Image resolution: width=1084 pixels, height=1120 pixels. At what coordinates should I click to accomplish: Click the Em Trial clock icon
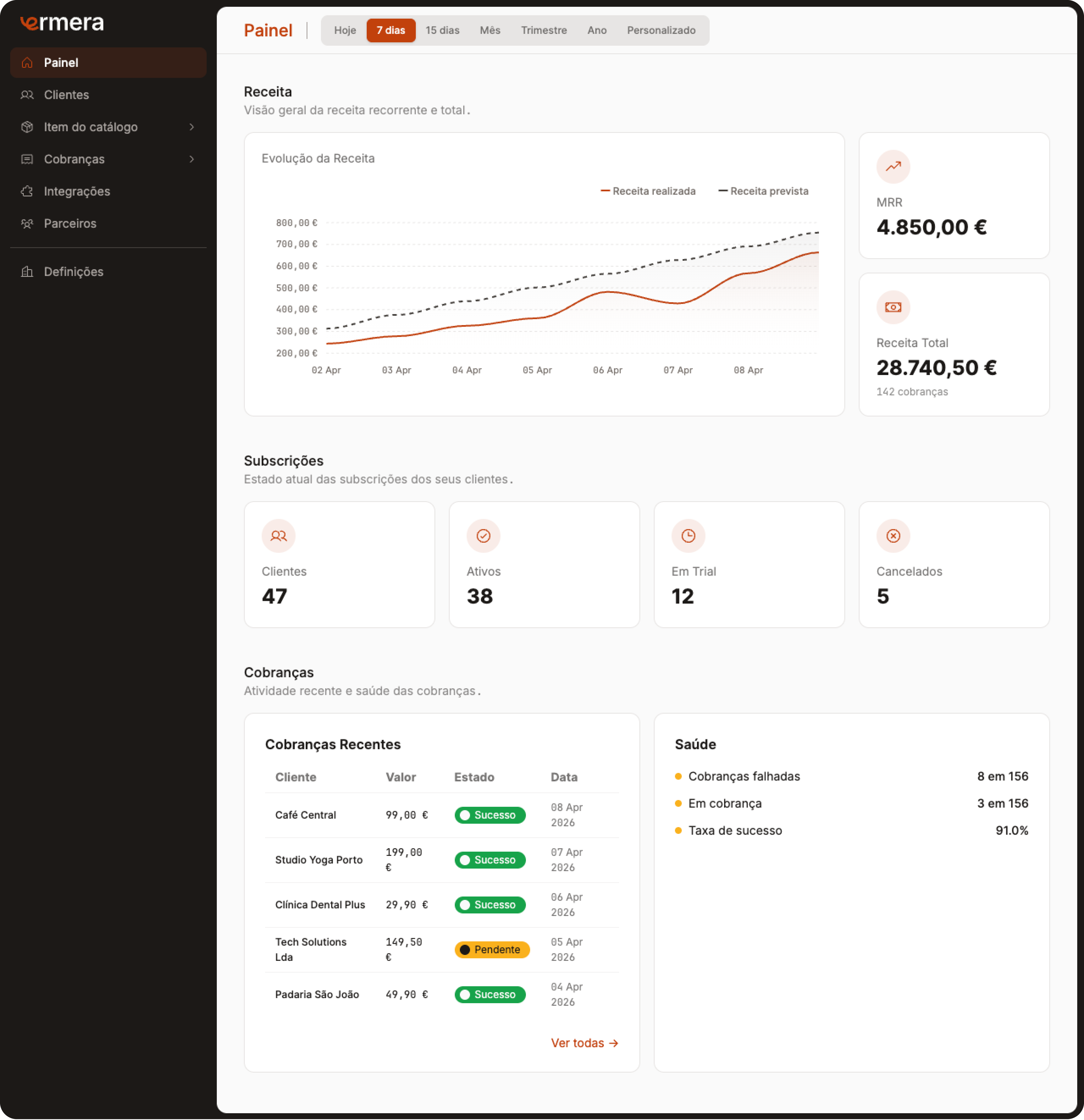point(688,536)
